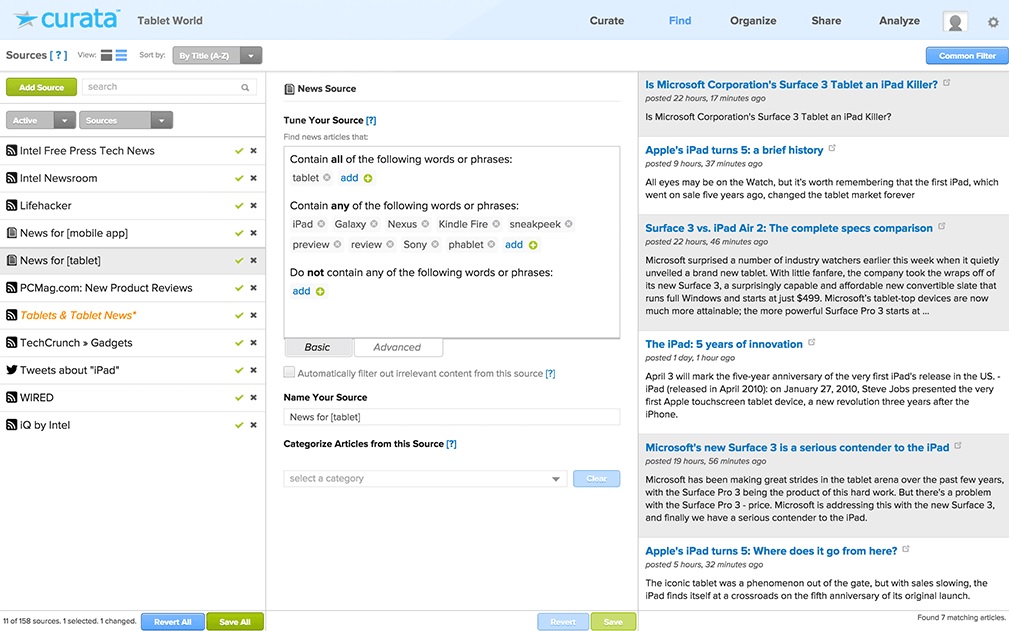
Task: Open 'iPad turns 5: a brief history' external icon
Action: click(x=832, y=148)
